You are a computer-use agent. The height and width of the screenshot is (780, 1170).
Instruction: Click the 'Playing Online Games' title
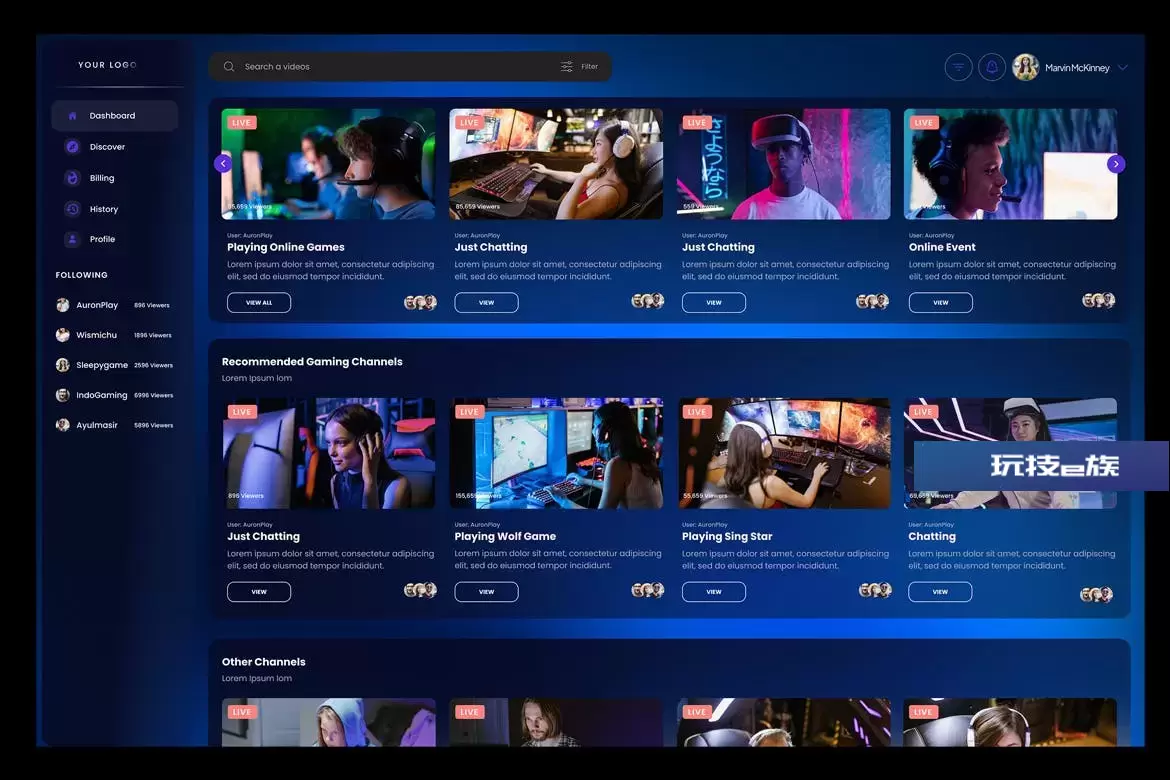pos(286,247)
